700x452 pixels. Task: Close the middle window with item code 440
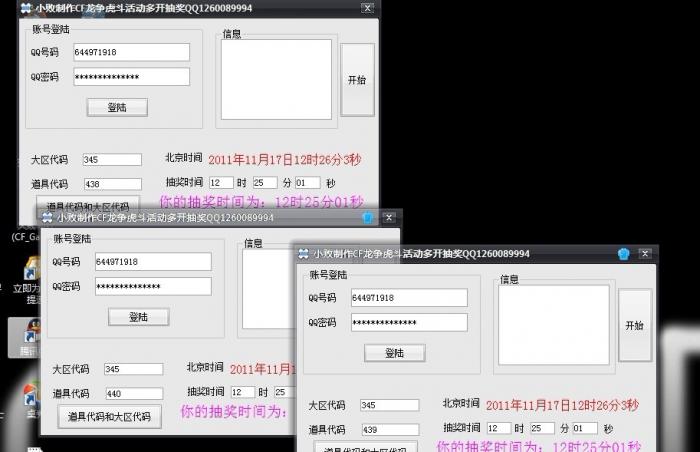(389, 218)
